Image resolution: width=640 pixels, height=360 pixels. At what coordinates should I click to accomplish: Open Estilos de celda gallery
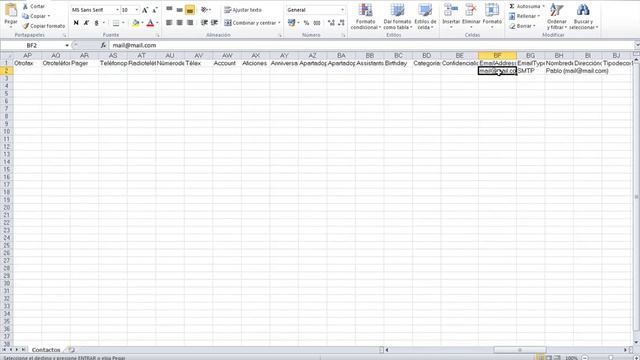pos(425,16)
